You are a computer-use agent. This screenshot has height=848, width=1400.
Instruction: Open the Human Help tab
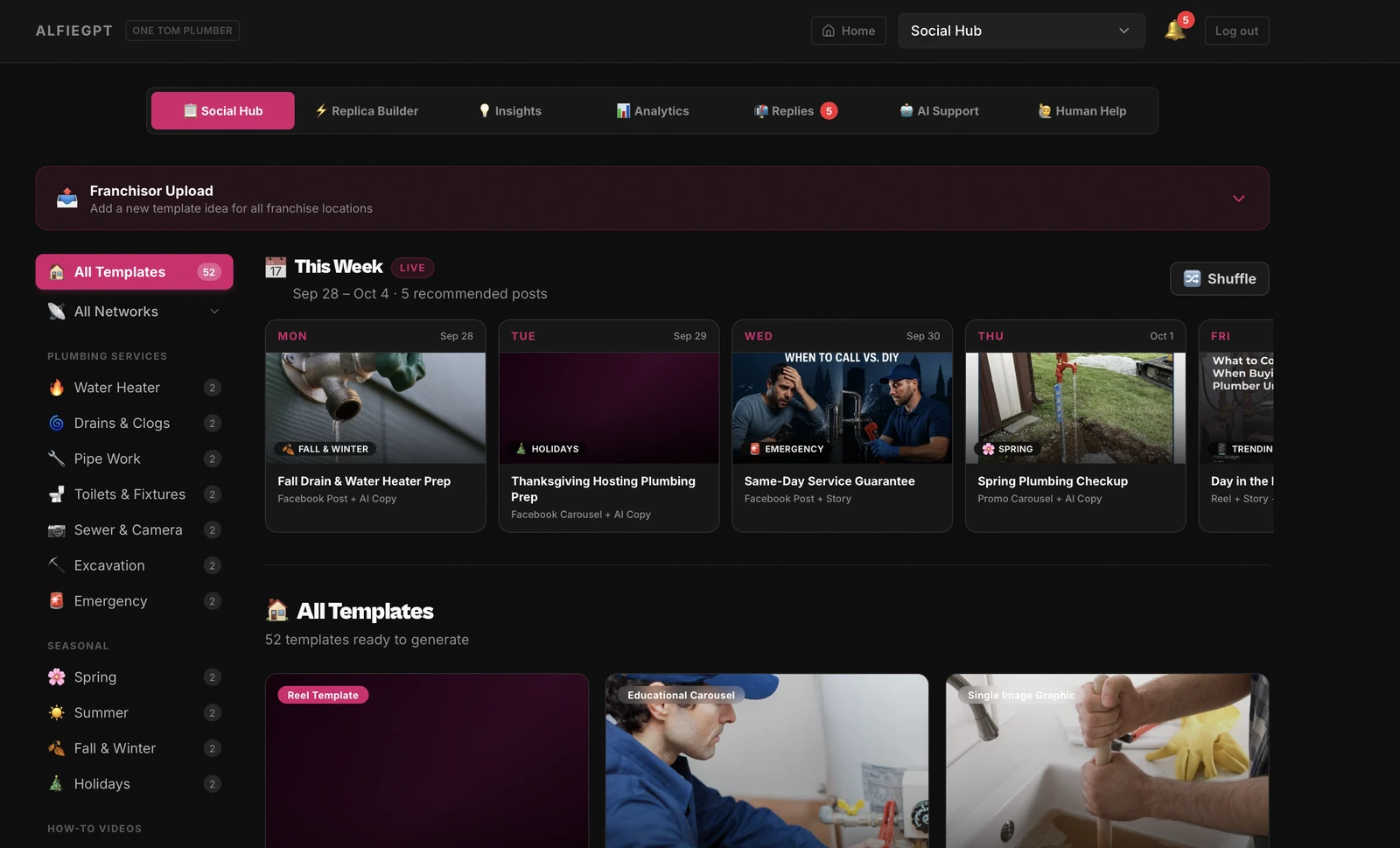coord(1082,111)
